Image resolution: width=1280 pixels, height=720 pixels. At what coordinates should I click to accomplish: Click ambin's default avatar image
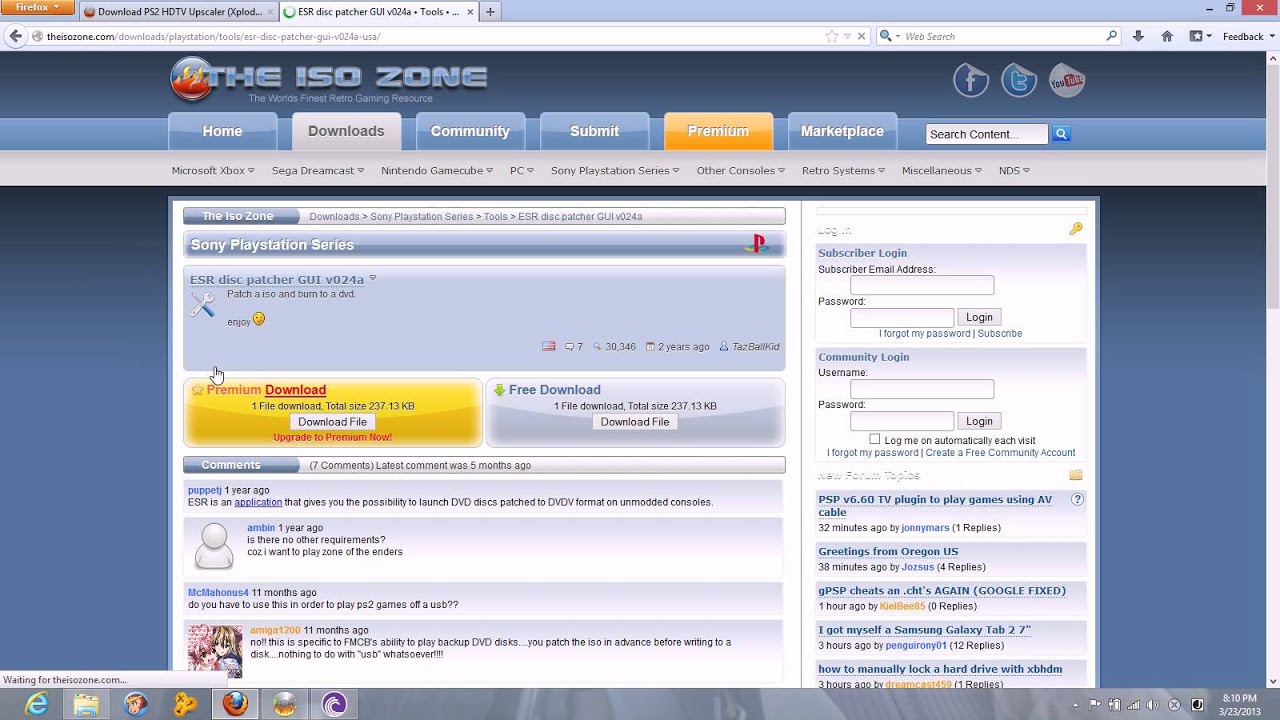pos(214,546)
